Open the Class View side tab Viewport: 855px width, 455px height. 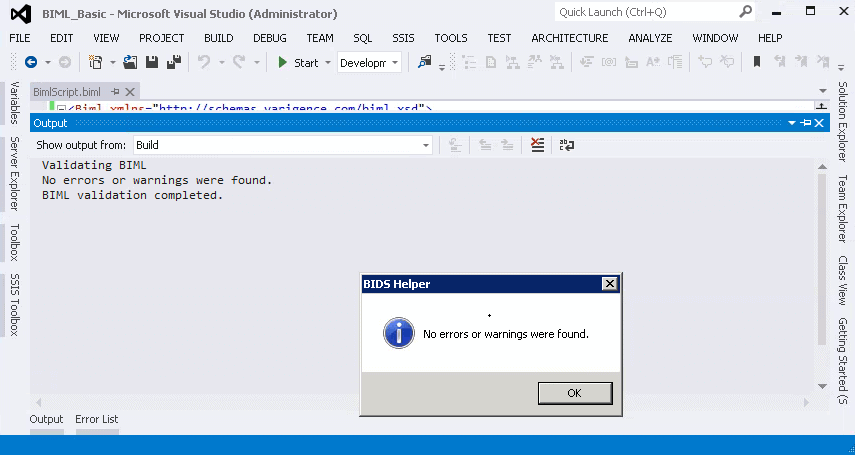(x=842, y=280)
